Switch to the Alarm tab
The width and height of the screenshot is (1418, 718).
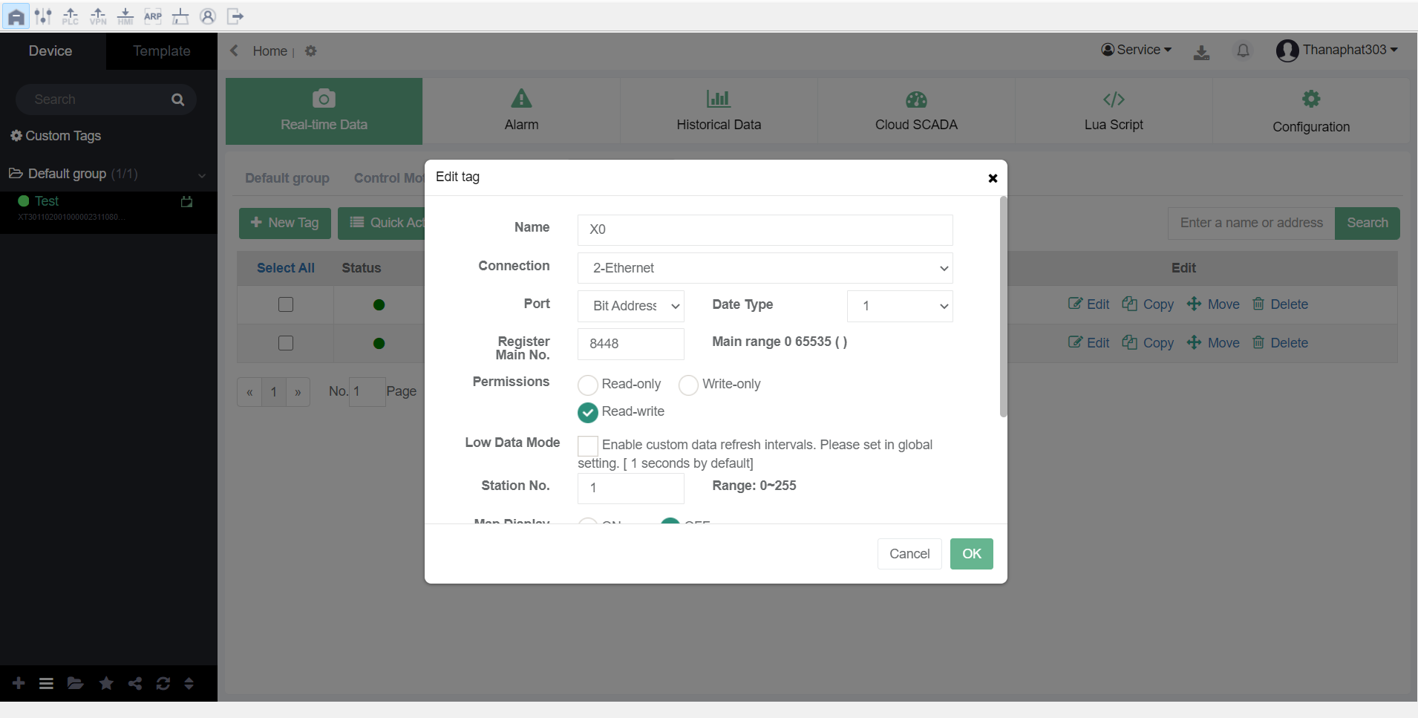tap(521, 111)
